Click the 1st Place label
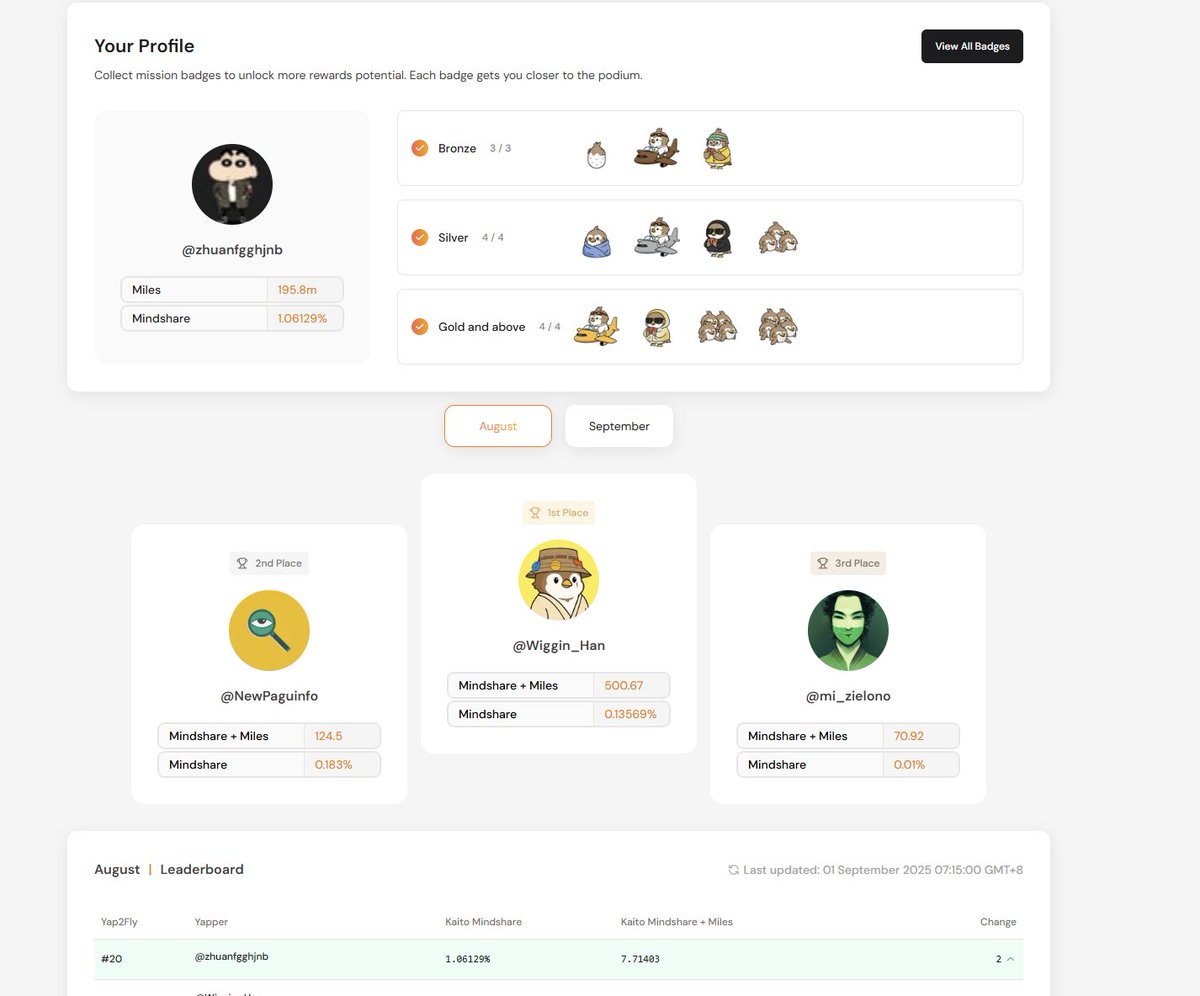Image resolution: width=1200 pixels, height=996 pixels. 567,513
